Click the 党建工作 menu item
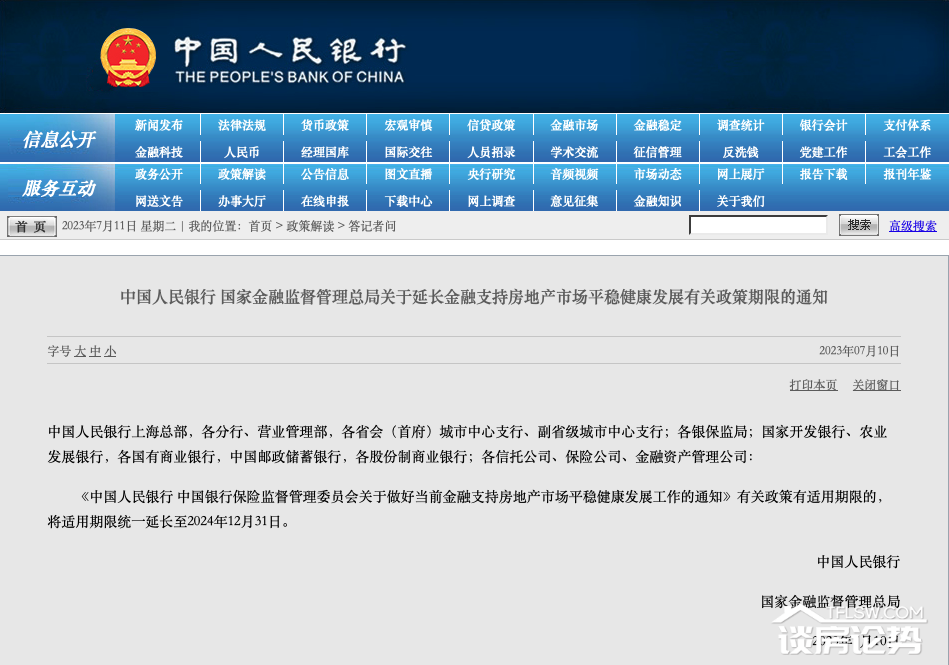The image size is (949, 665). [x=823, y=152]
